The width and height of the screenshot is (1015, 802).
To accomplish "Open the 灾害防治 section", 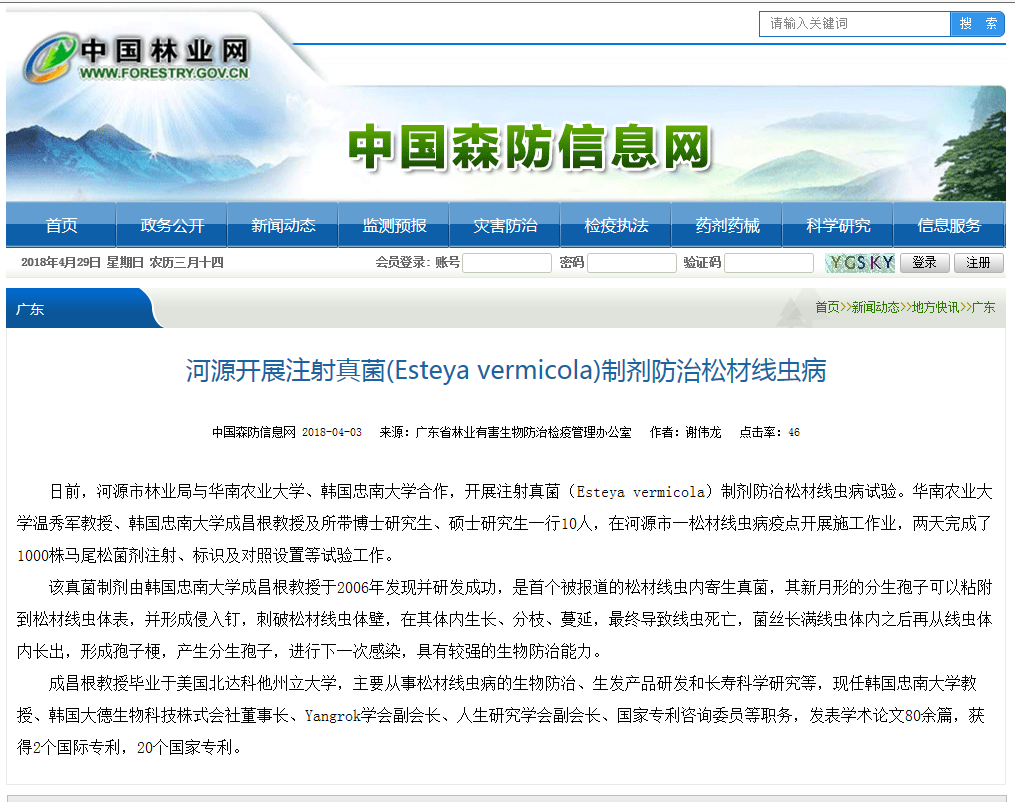I will pos(505,226).
